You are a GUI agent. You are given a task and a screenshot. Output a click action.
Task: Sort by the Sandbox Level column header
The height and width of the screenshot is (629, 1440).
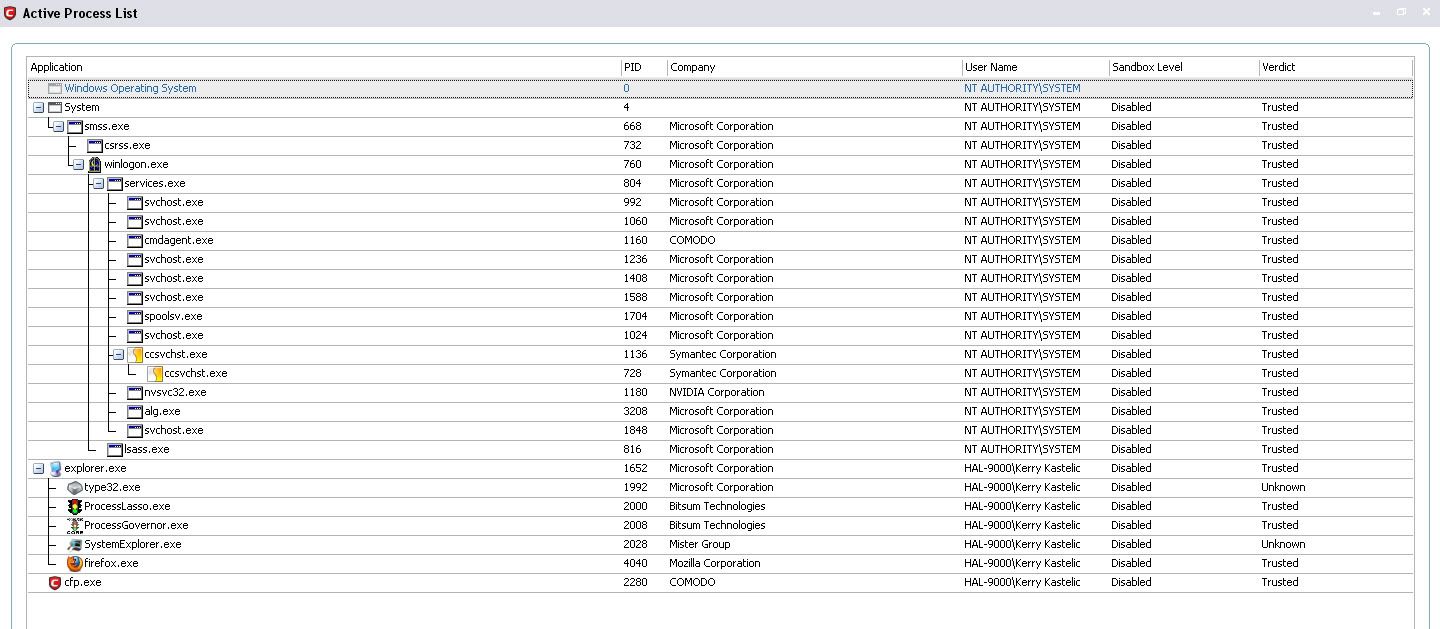point(1184,67)
